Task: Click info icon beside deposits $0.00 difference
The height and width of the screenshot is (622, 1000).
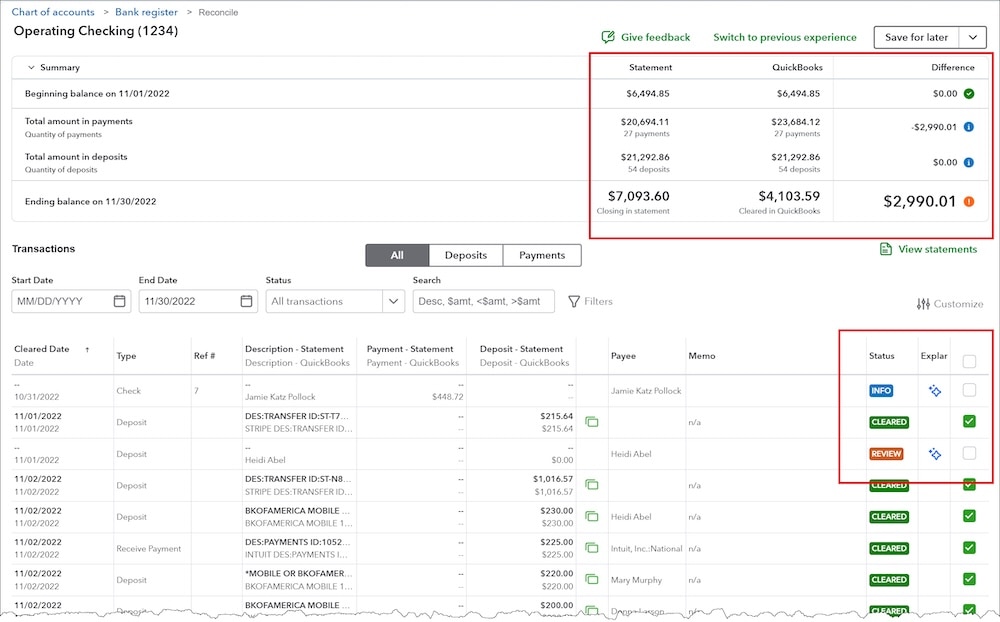Action: pos(969,162)
